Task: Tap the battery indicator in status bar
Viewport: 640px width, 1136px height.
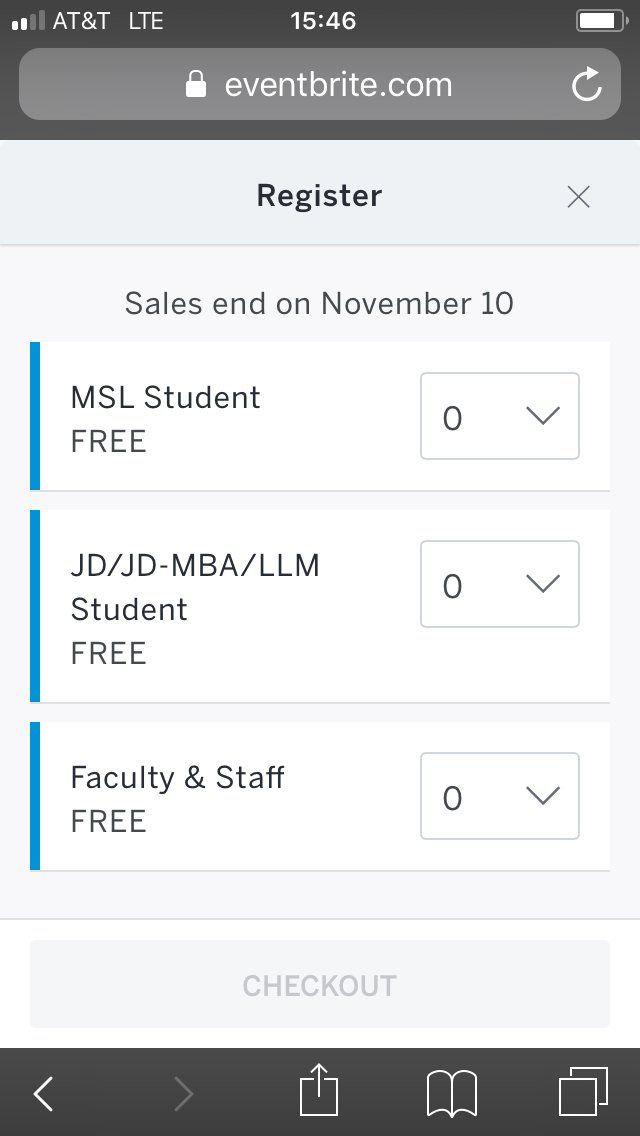Action: pyautogui.click(x=599, y=20)
